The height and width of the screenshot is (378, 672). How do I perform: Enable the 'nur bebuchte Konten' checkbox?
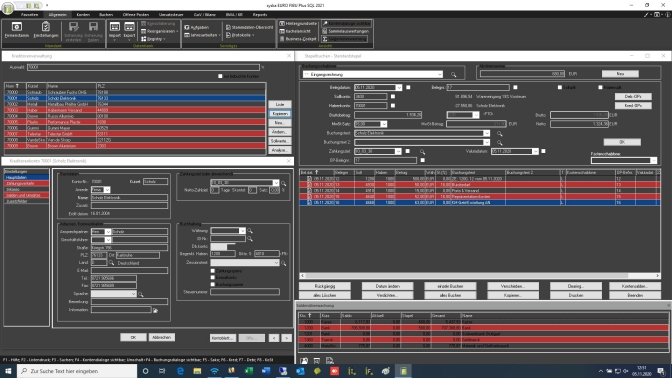220,76
